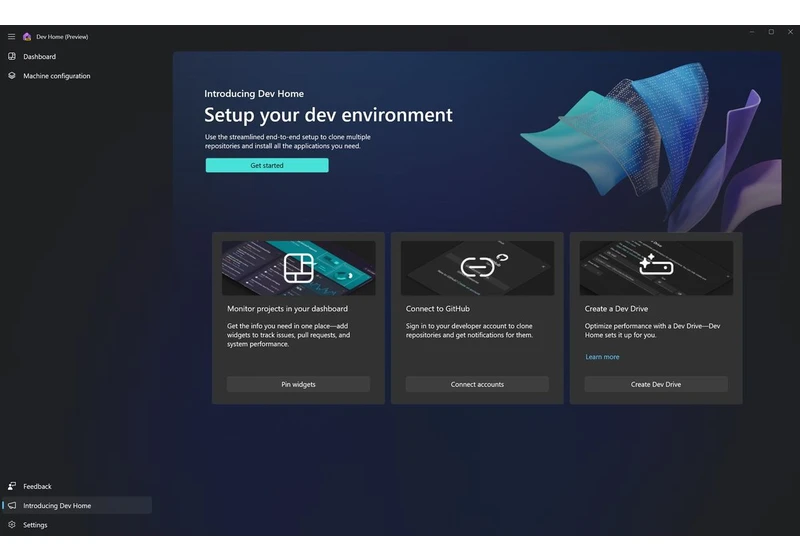Click the 'Setup your dev environment' heading
Screen dimensions: 800x560
328,115
